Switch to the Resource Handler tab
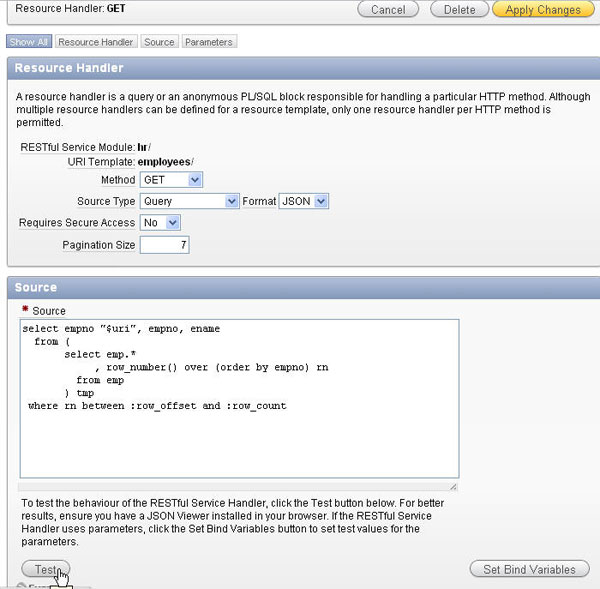600x589 pixels. [x=96, y=42]
